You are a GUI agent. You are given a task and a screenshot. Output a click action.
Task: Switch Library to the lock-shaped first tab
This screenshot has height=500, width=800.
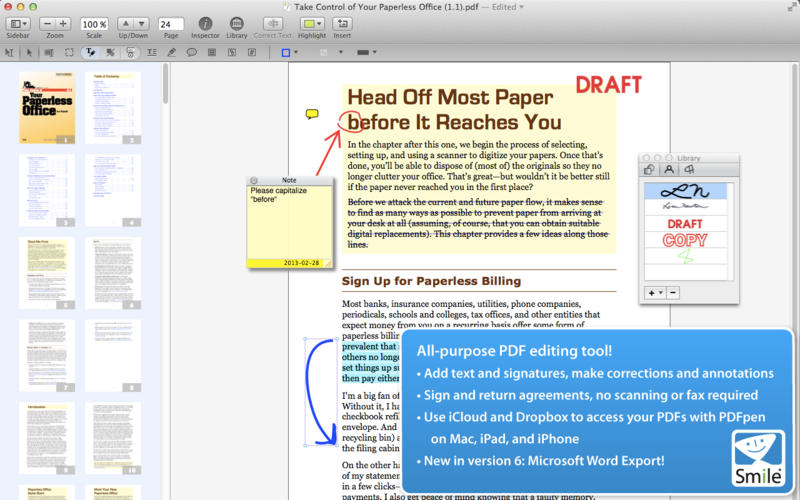(650, 170)
